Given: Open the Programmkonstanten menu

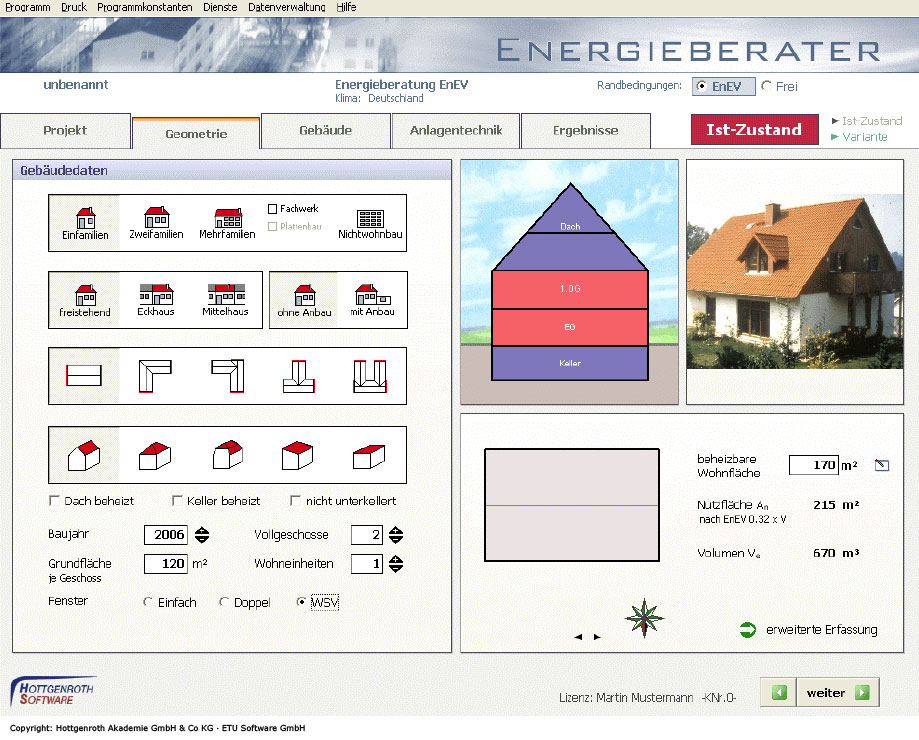Looking at the screenshot, I should [x=145, y=7].
